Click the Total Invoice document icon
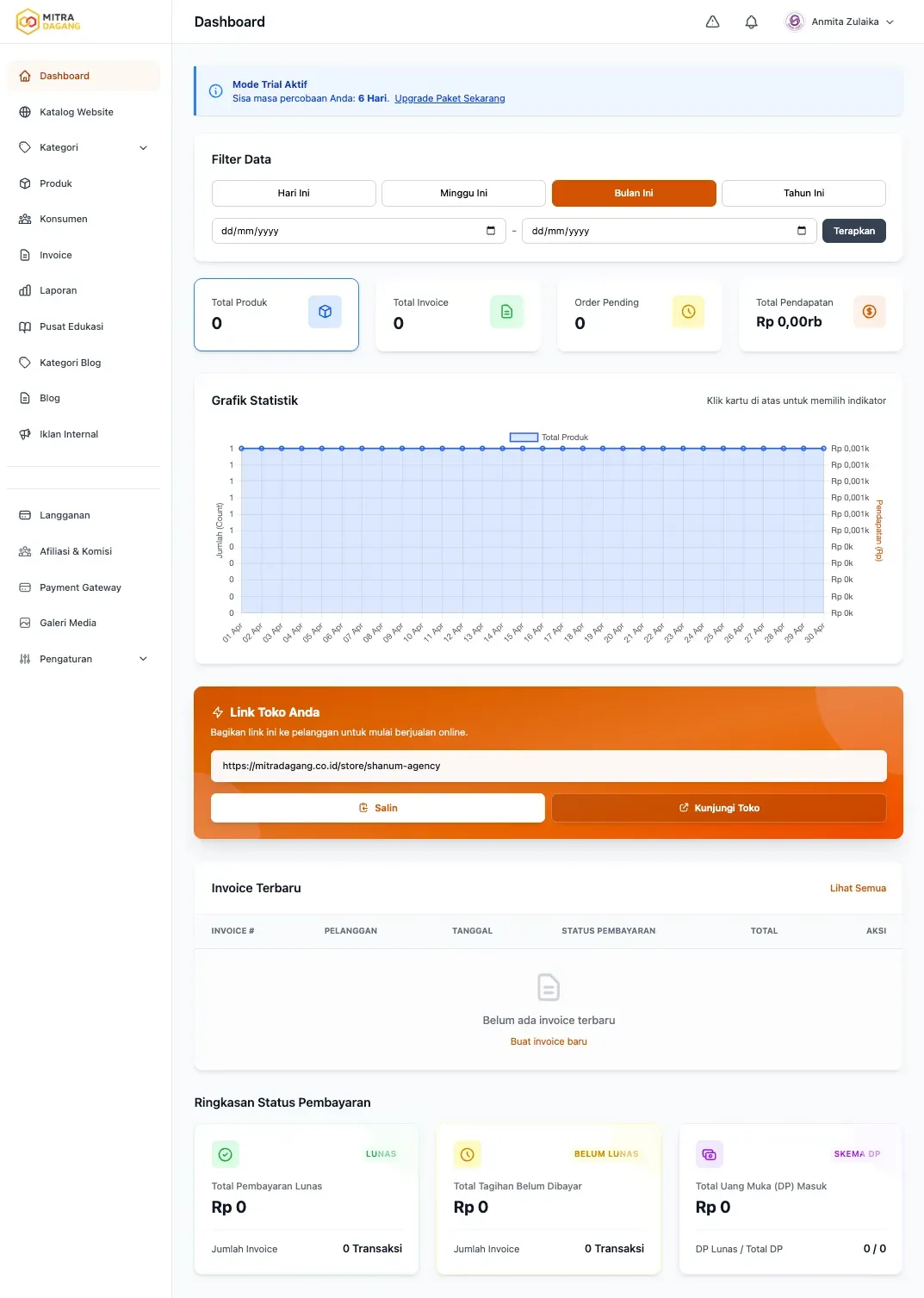The height and width of the screenshot is (1298, 924). tap(506, 312)
